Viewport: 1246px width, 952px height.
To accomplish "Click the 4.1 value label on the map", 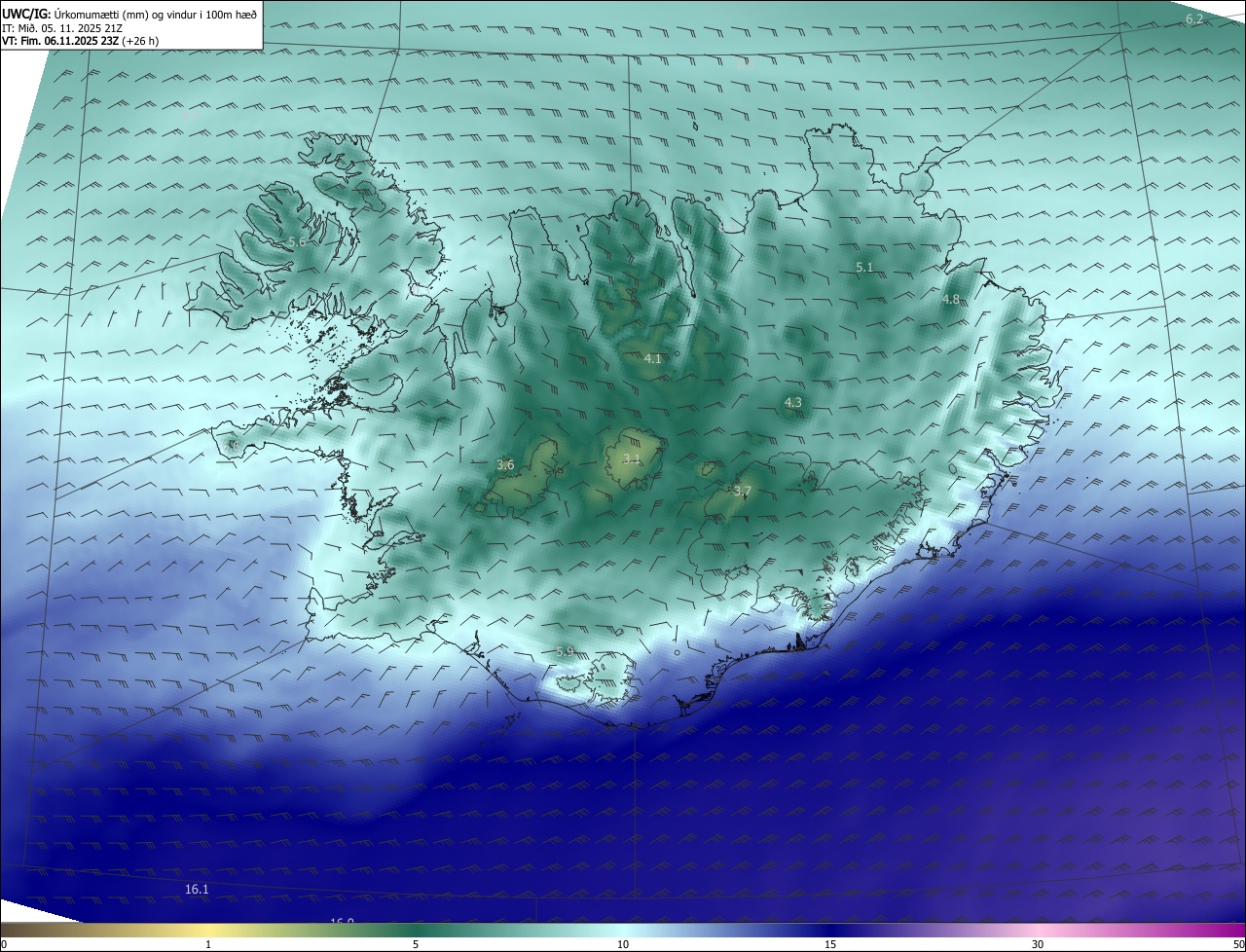I will tap(653, 359).
